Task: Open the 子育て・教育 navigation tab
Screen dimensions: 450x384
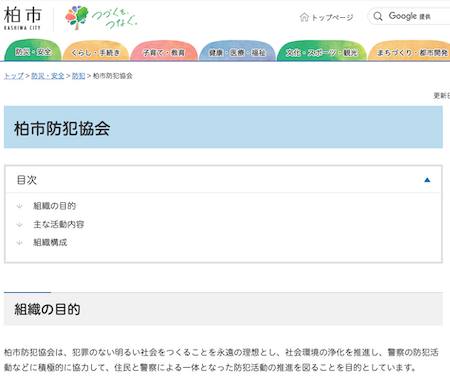Action: coord(164,52)
